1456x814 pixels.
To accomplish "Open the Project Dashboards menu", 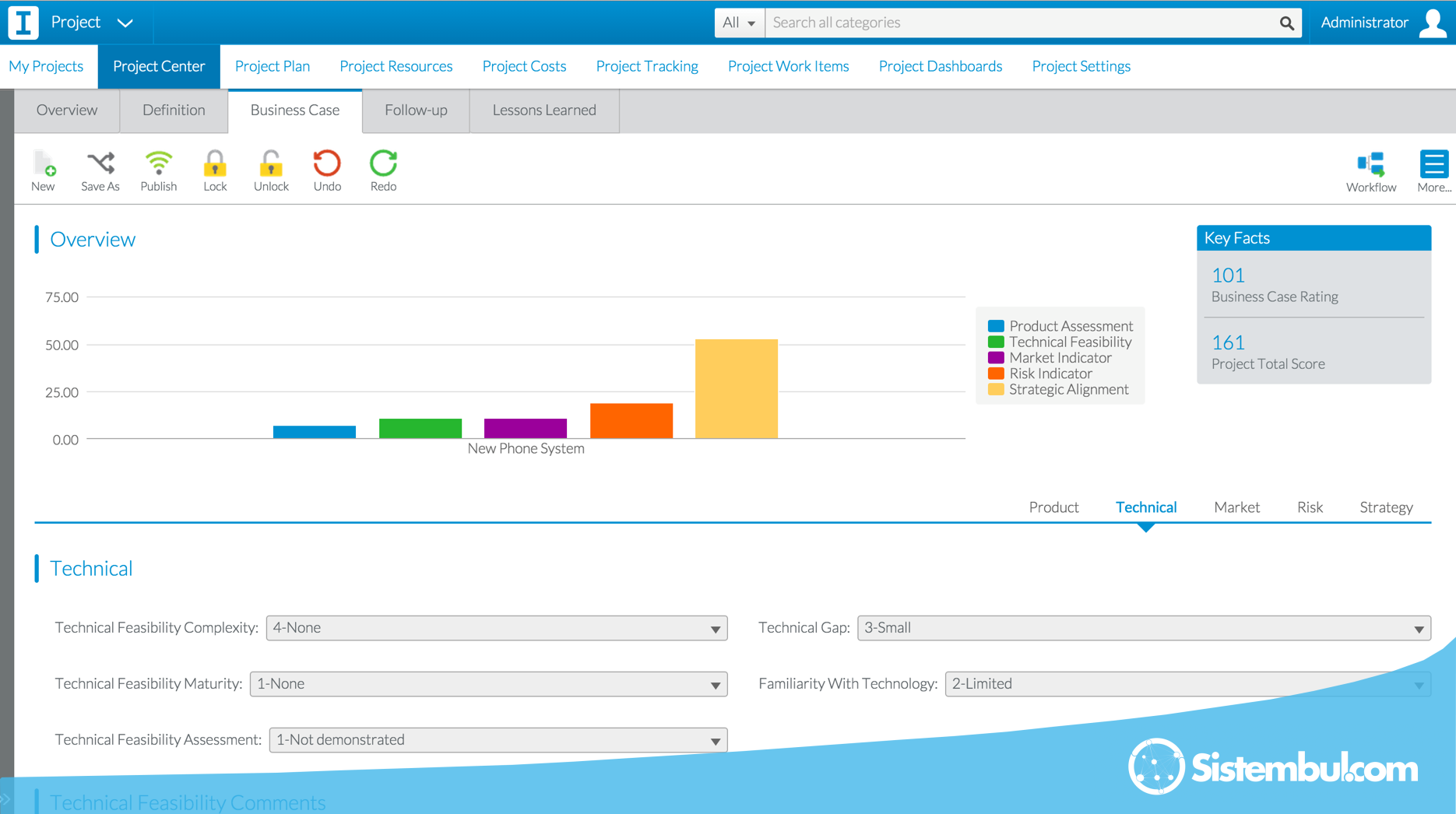I will 940,66.
